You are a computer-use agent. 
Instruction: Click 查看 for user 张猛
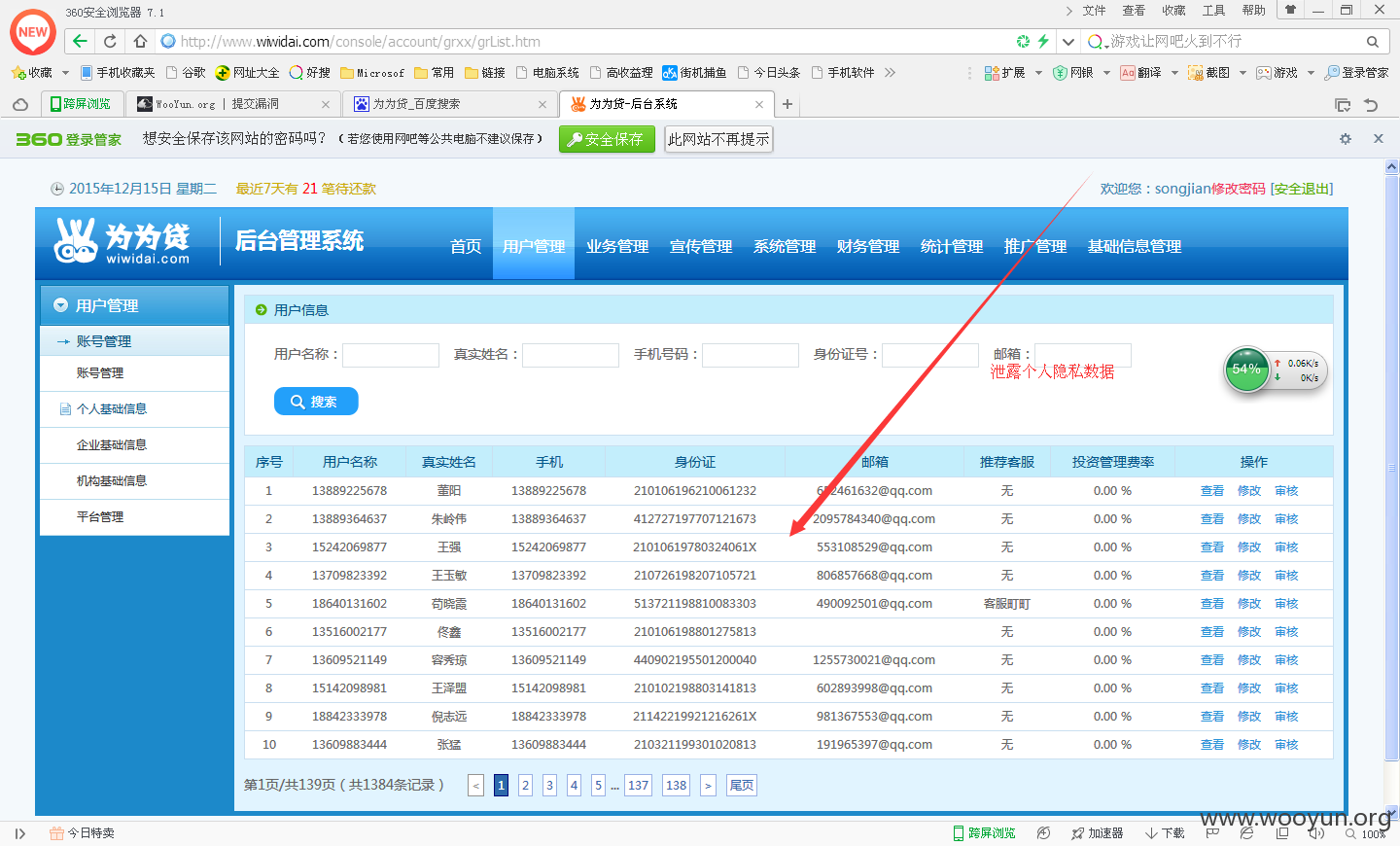click(x=1212, y=745)
